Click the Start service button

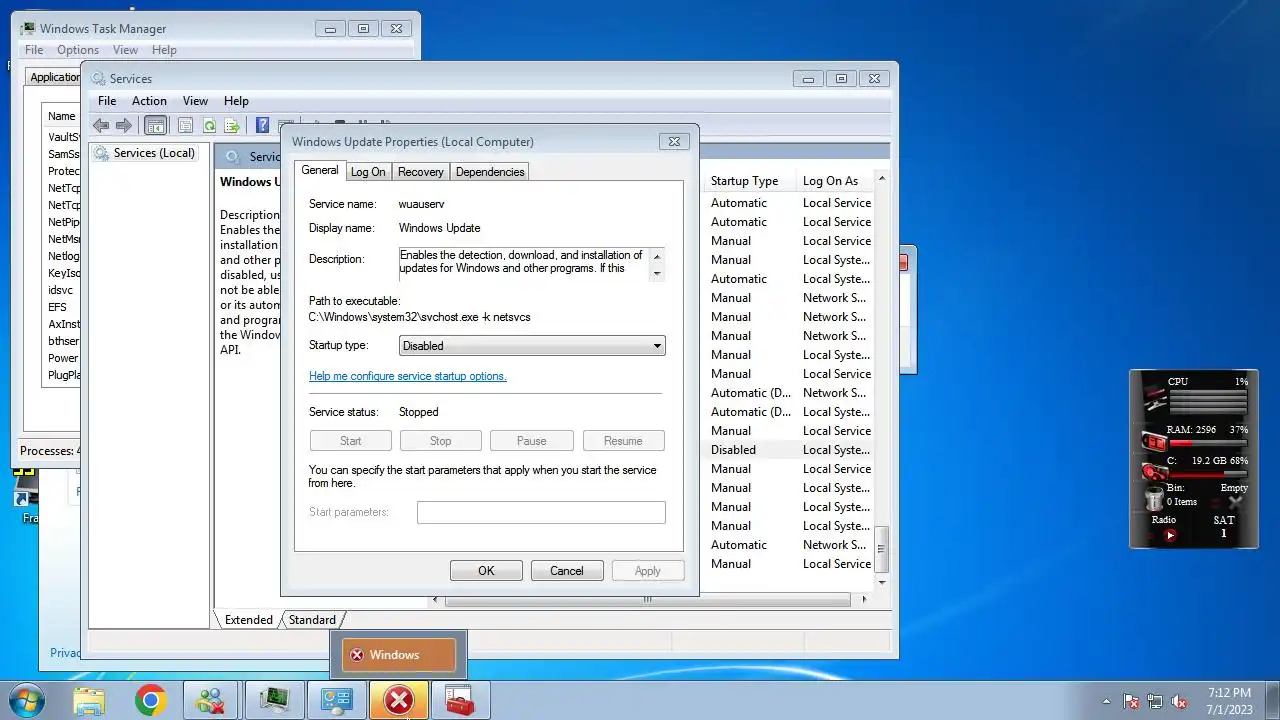(x=350, y=441)
